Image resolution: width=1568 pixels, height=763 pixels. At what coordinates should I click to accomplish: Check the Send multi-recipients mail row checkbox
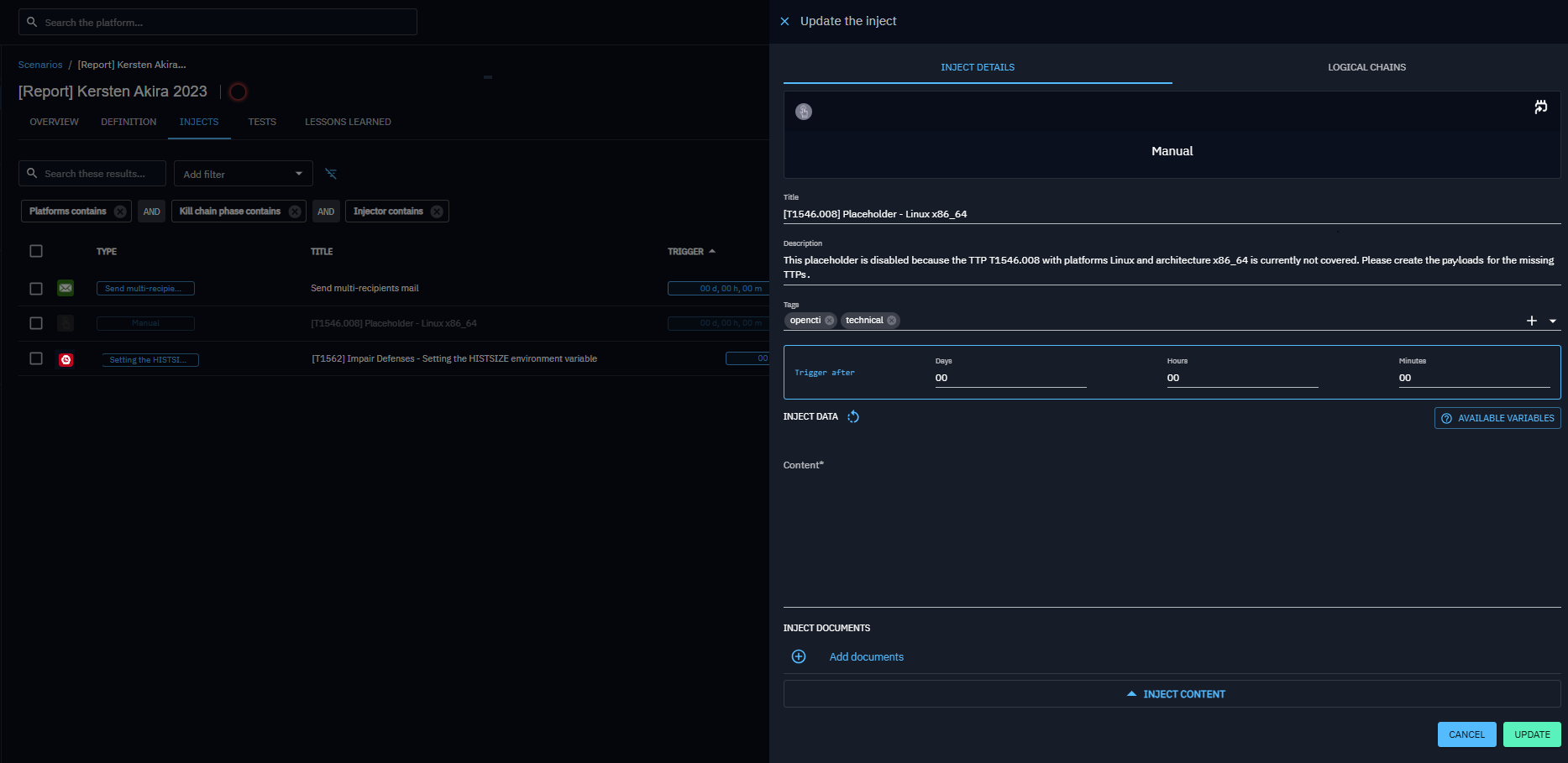coord(36,289)
